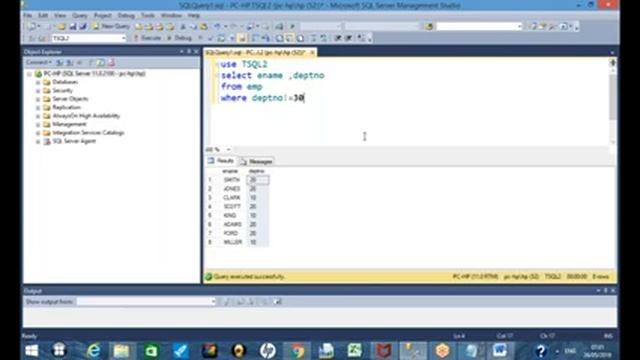Expand the SQL Server Agent node
This screenshot has width=640, height=360.
point(38,142)
